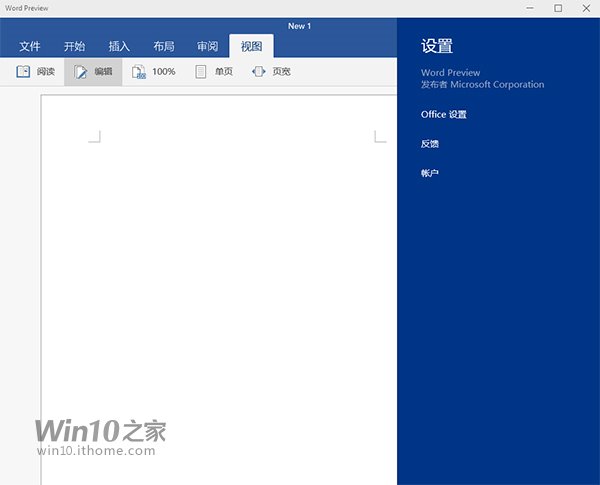Maximize the Word Preview window
This screenshot has height=485, width=600.
tap(558, 8)
